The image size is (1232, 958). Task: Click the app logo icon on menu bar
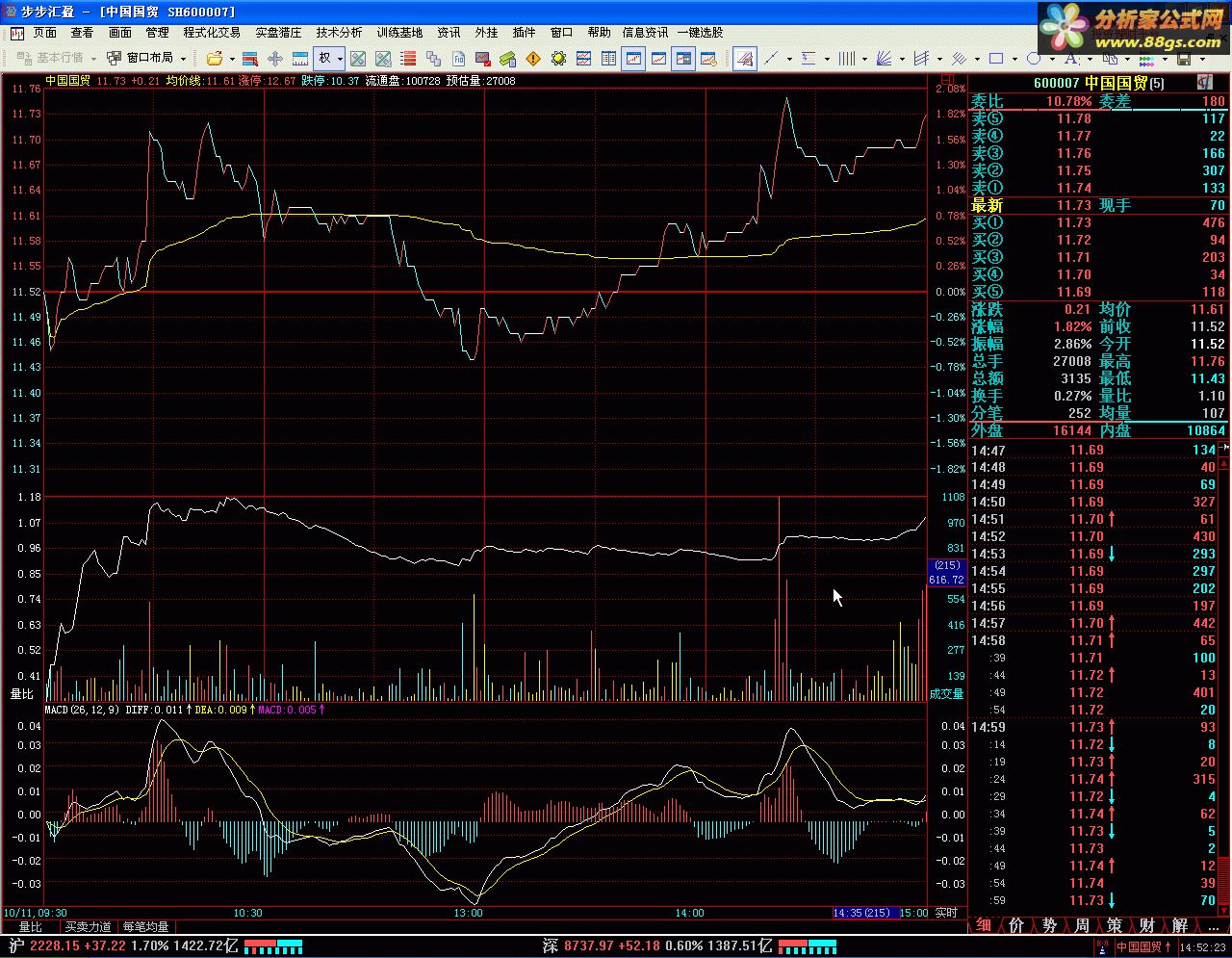(x=17, y=33)
